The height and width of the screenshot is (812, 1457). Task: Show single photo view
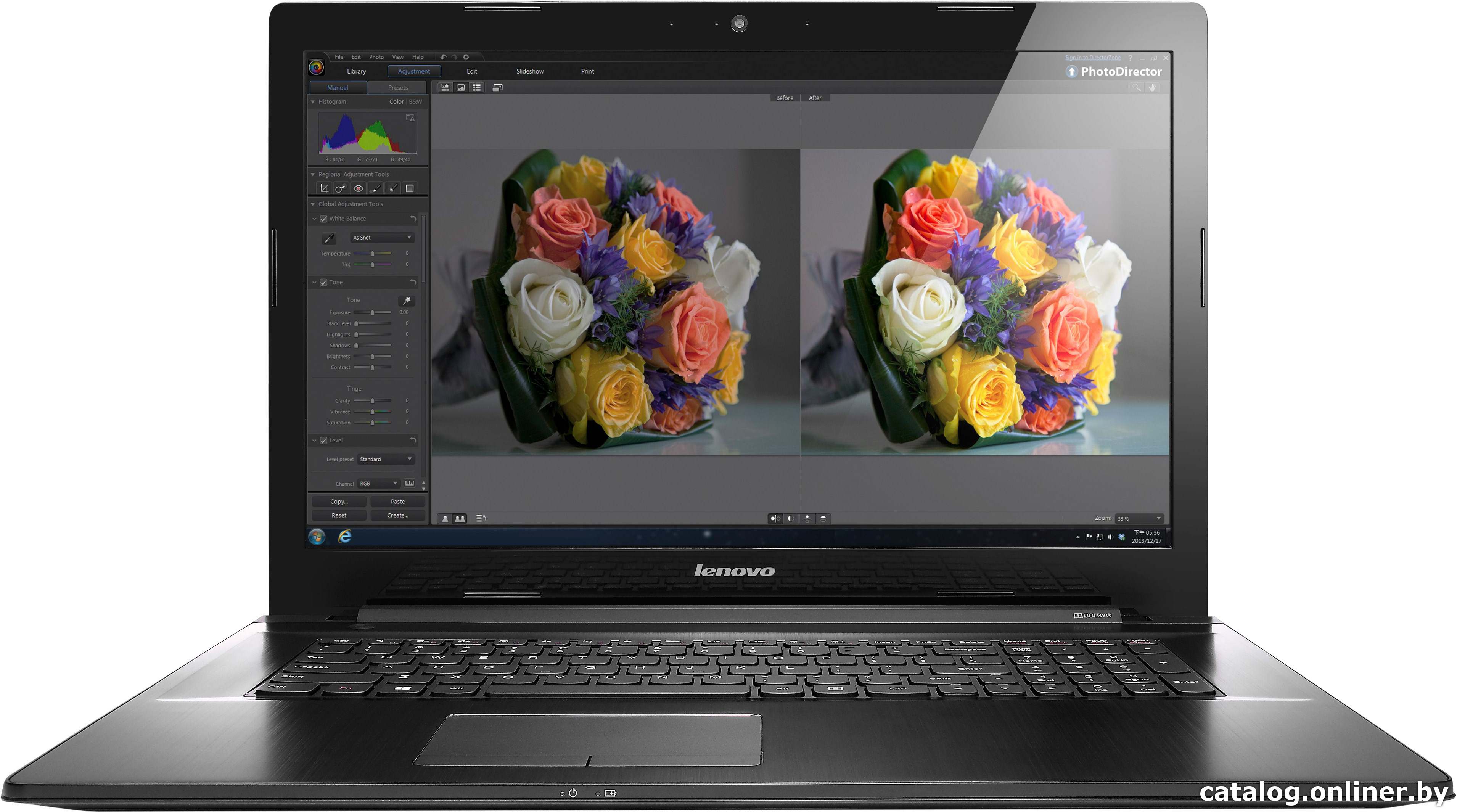tap(445, 519)
